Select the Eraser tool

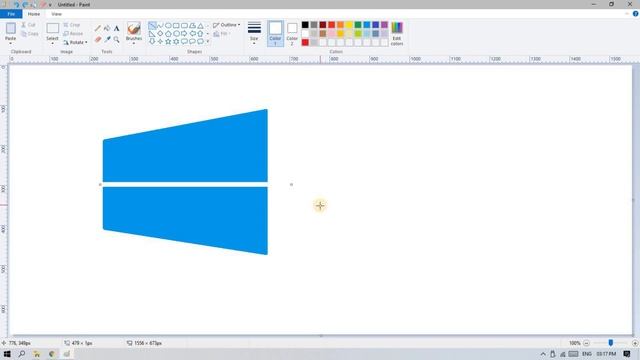98,40
